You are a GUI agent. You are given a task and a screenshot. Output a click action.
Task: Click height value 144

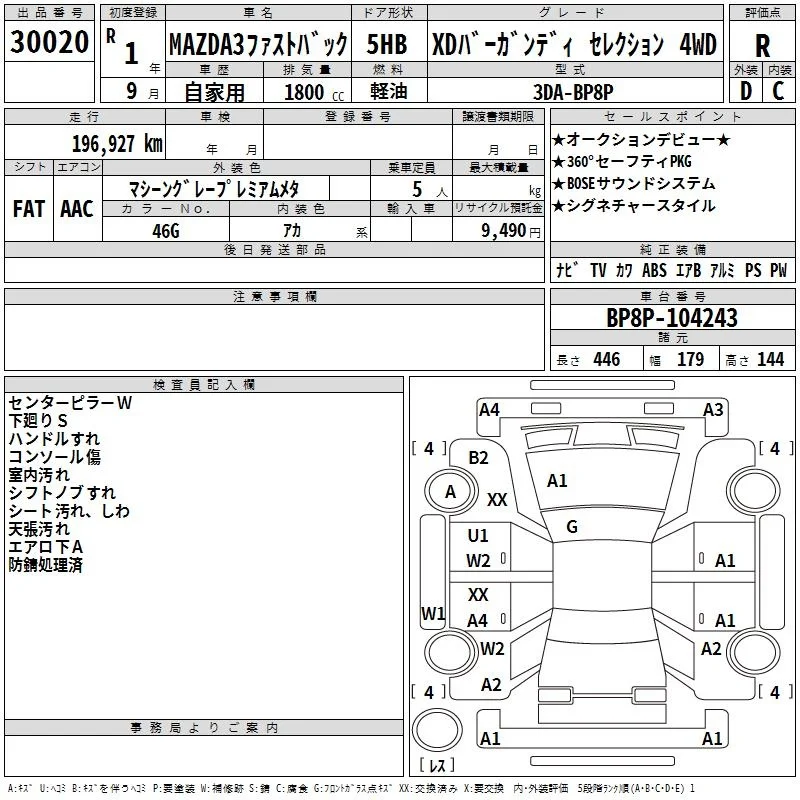(x=770, y=359)
